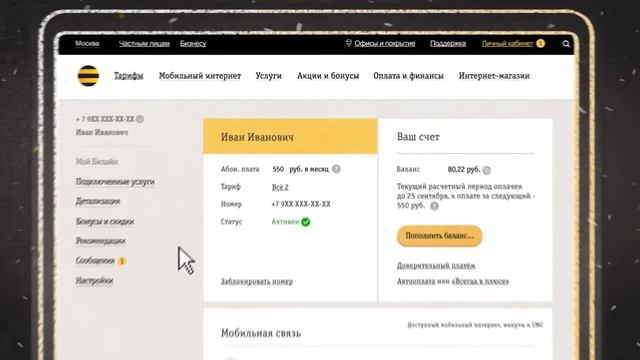Click the location pin icon near Офисы
The height and width of the screenshot is (360, 640).
349,43
